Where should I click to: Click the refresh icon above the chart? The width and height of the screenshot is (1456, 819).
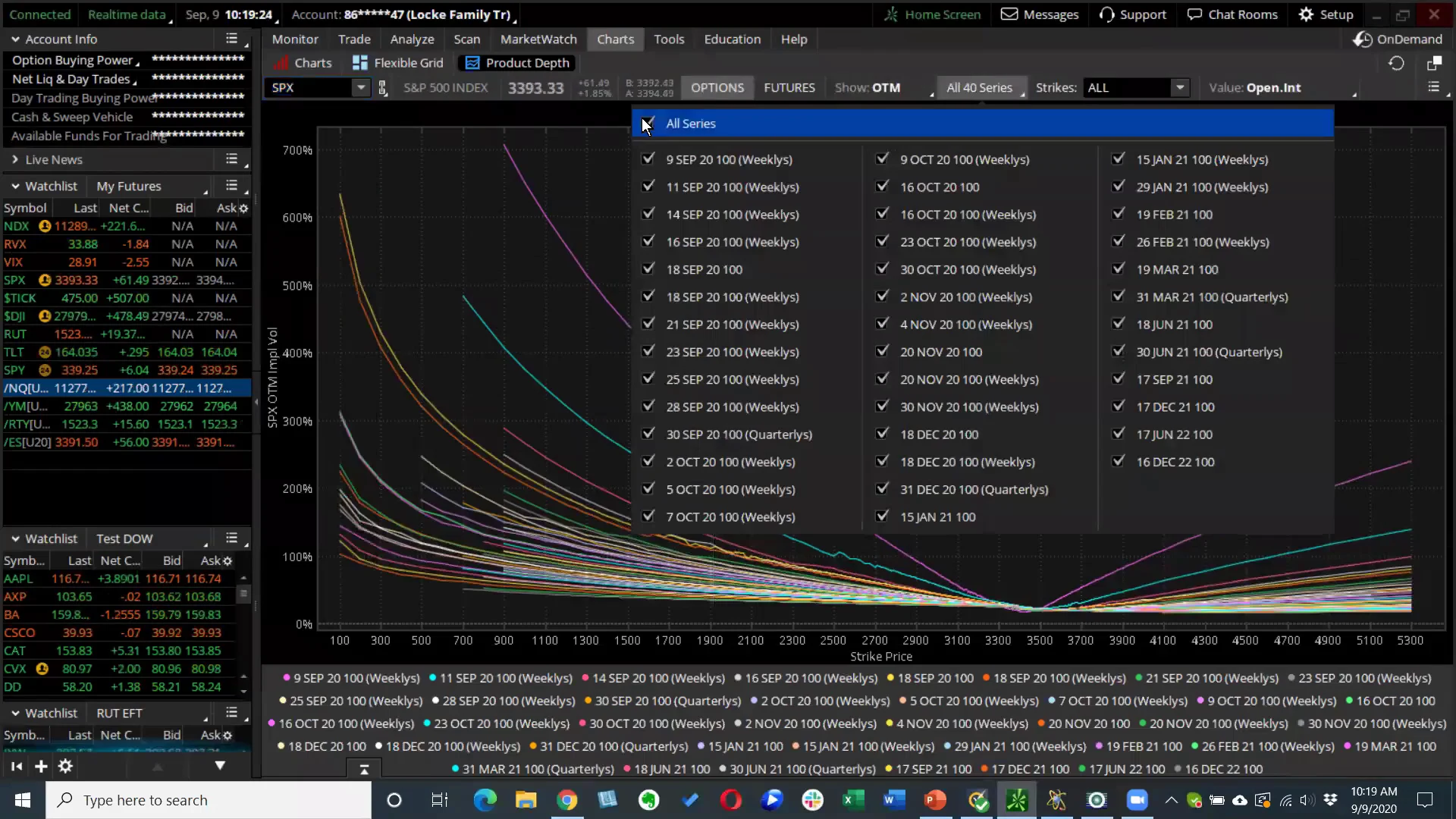tap(1396, 64)
